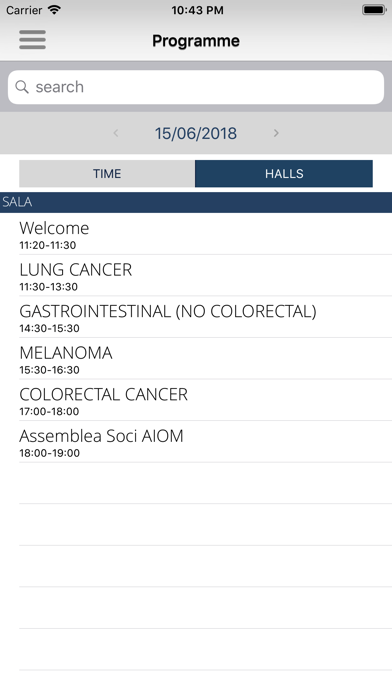Tap the Programme title
Viewport: 392px width, 696px height.
coord(196,41)
